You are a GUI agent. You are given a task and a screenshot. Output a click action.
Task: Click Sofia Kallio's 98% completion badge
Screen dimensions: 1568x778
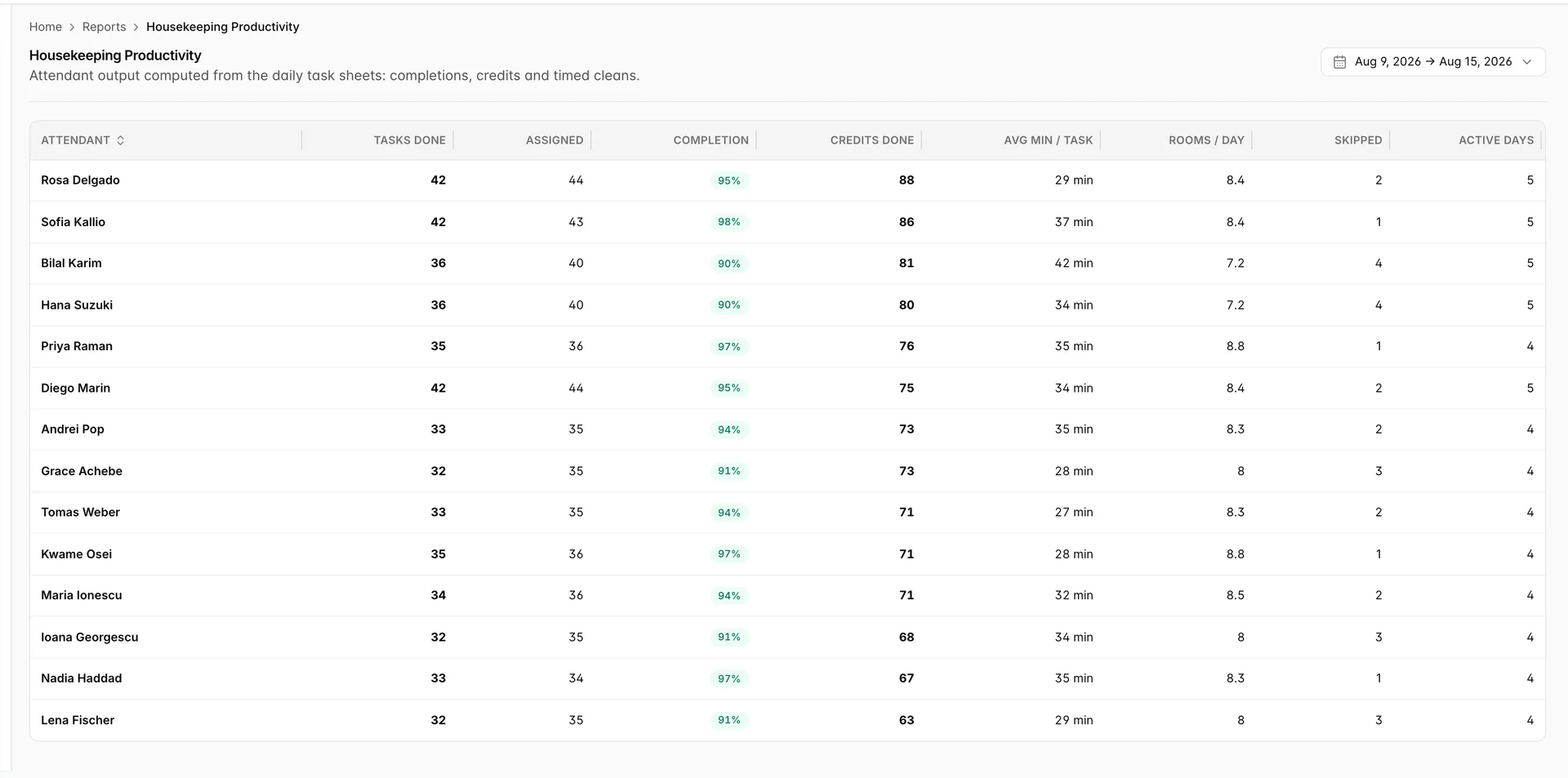point(729,222)
